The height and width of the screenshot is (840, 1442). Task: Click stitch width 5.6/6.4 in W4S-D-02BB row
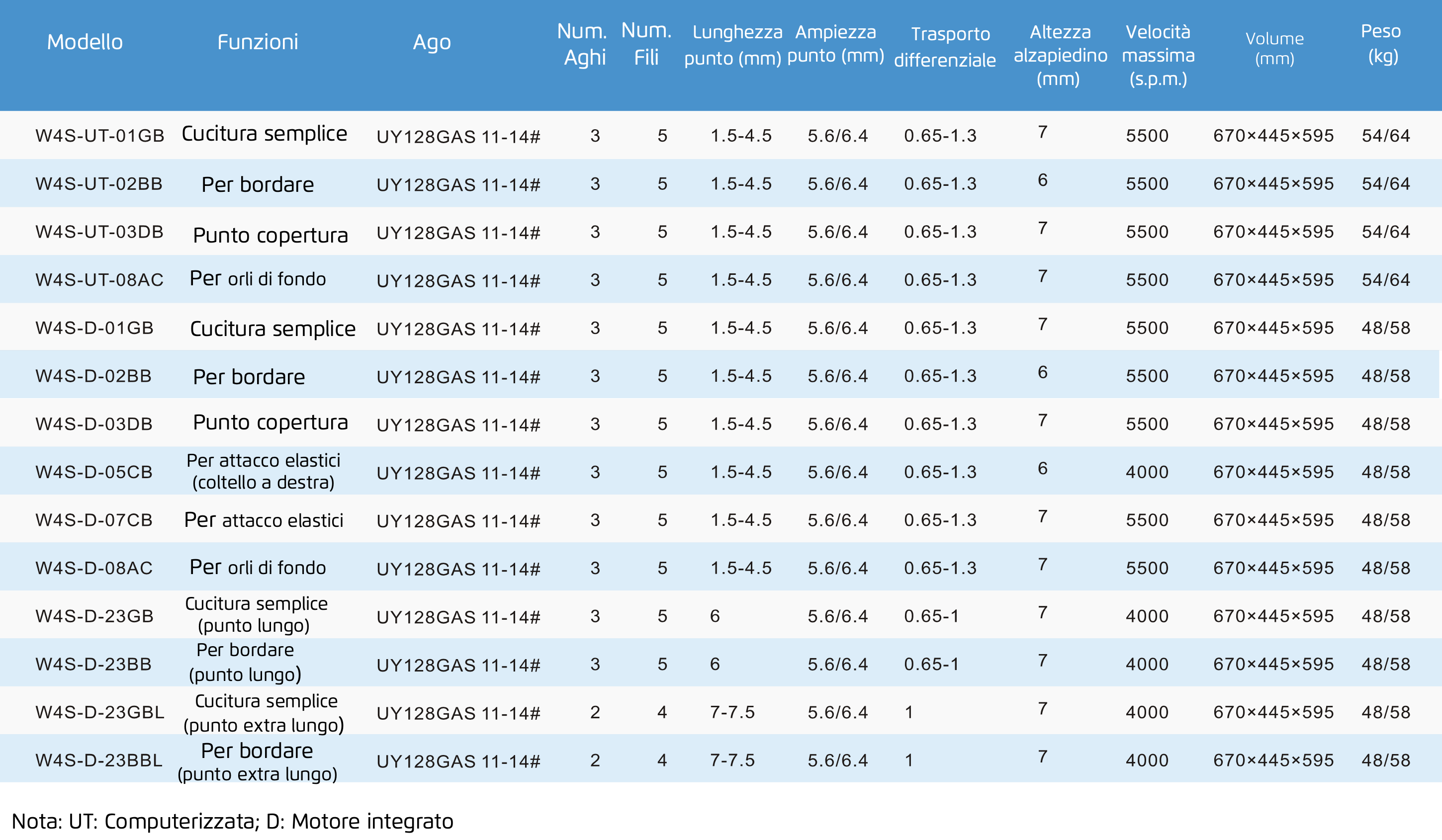838,376
